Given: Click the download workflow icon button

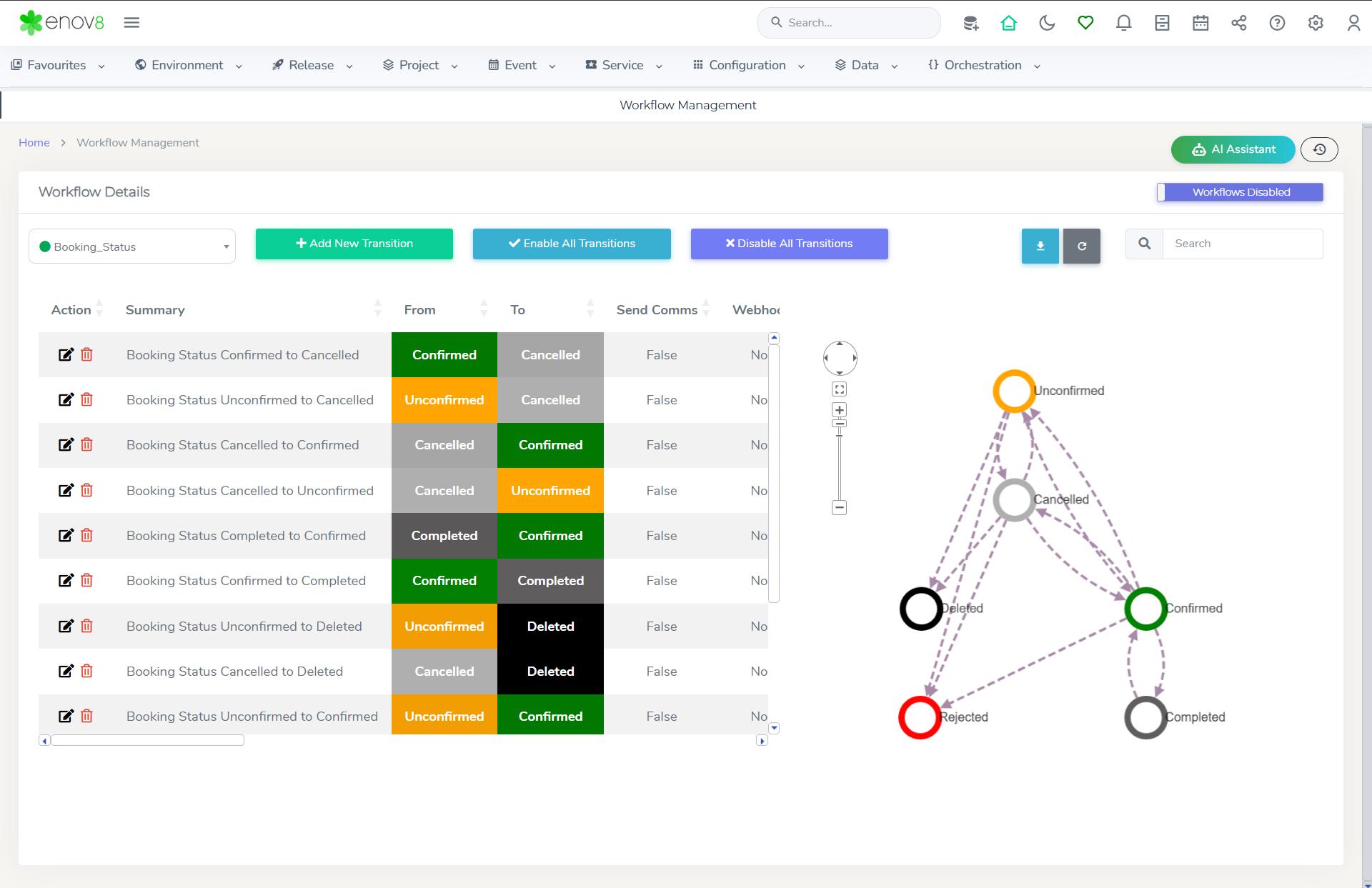Looking at the screenshot, I should click(x=1040, y=246).
